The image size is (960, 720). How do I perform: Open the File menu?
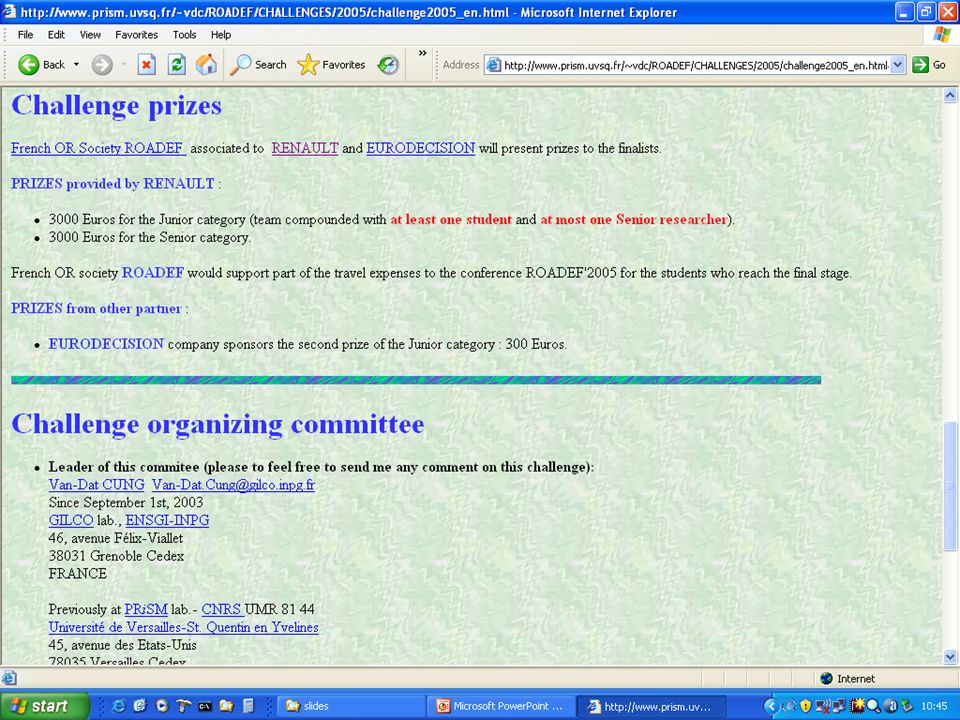point(25,35)
